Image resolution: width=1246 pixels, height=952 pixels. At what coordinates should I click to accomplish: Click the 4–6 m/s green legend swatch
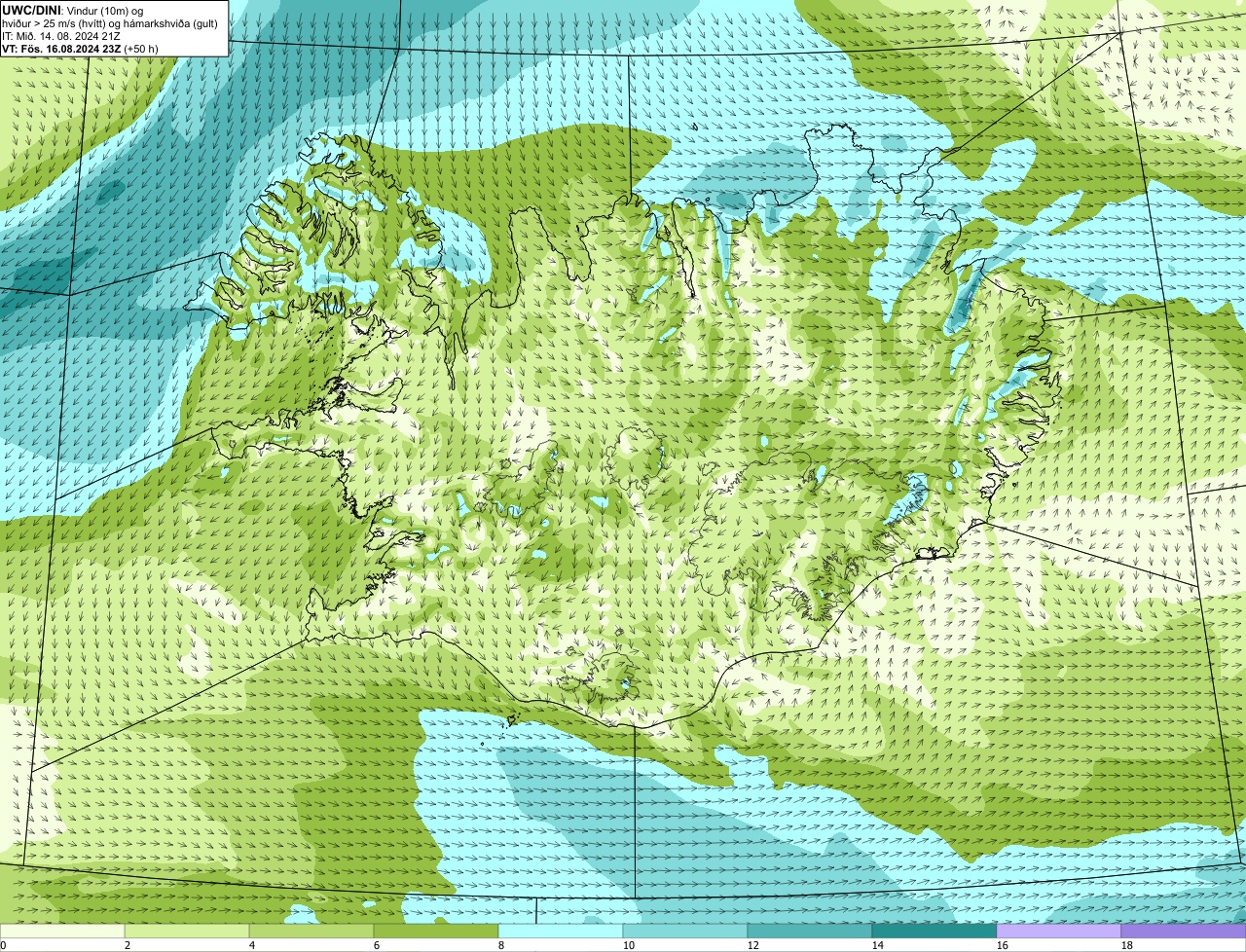point(311,932)
